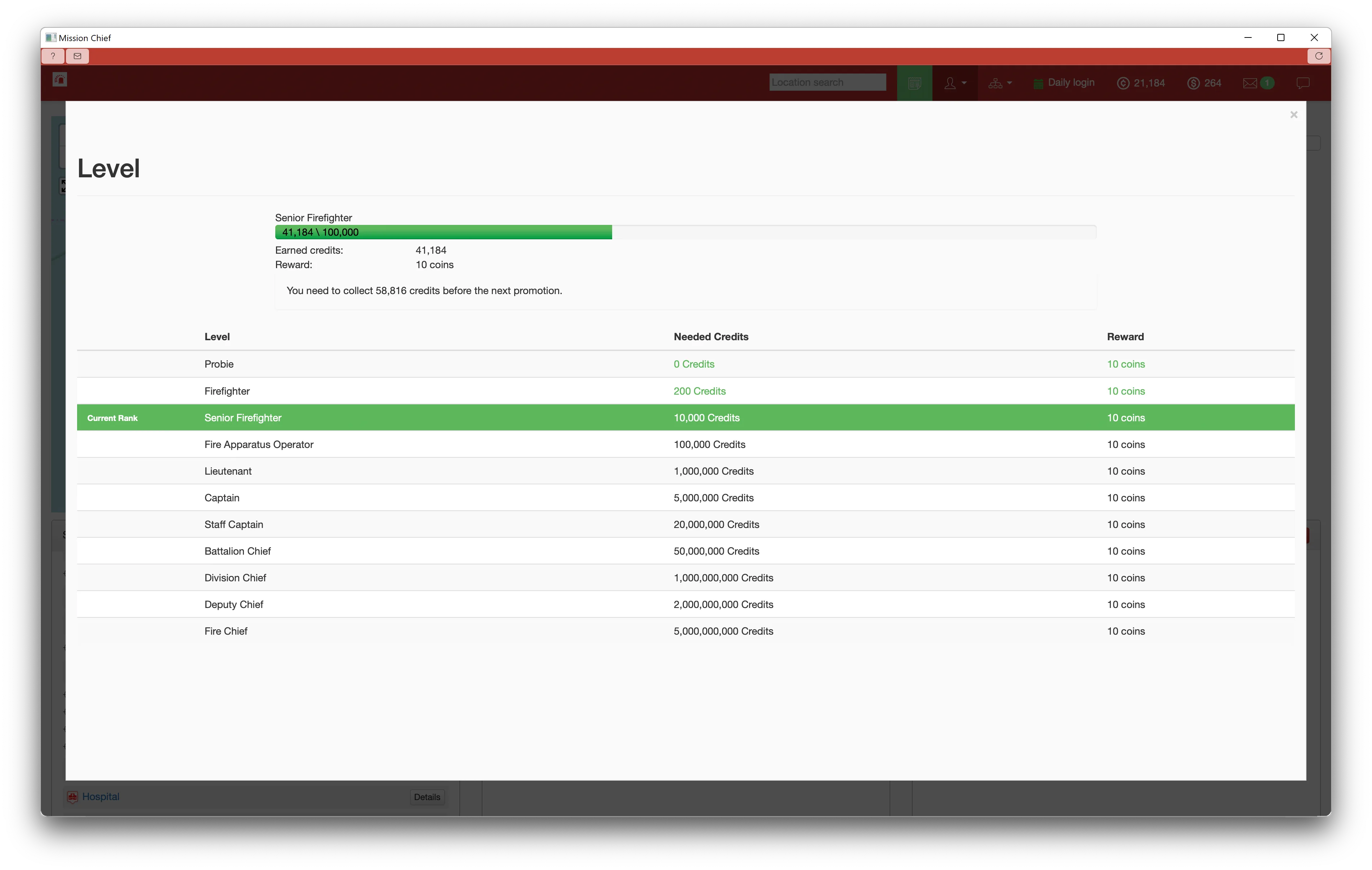Screen dimensions: 1372x870
Task: Click the Mission Chief home logo
Action: [60, 80]
